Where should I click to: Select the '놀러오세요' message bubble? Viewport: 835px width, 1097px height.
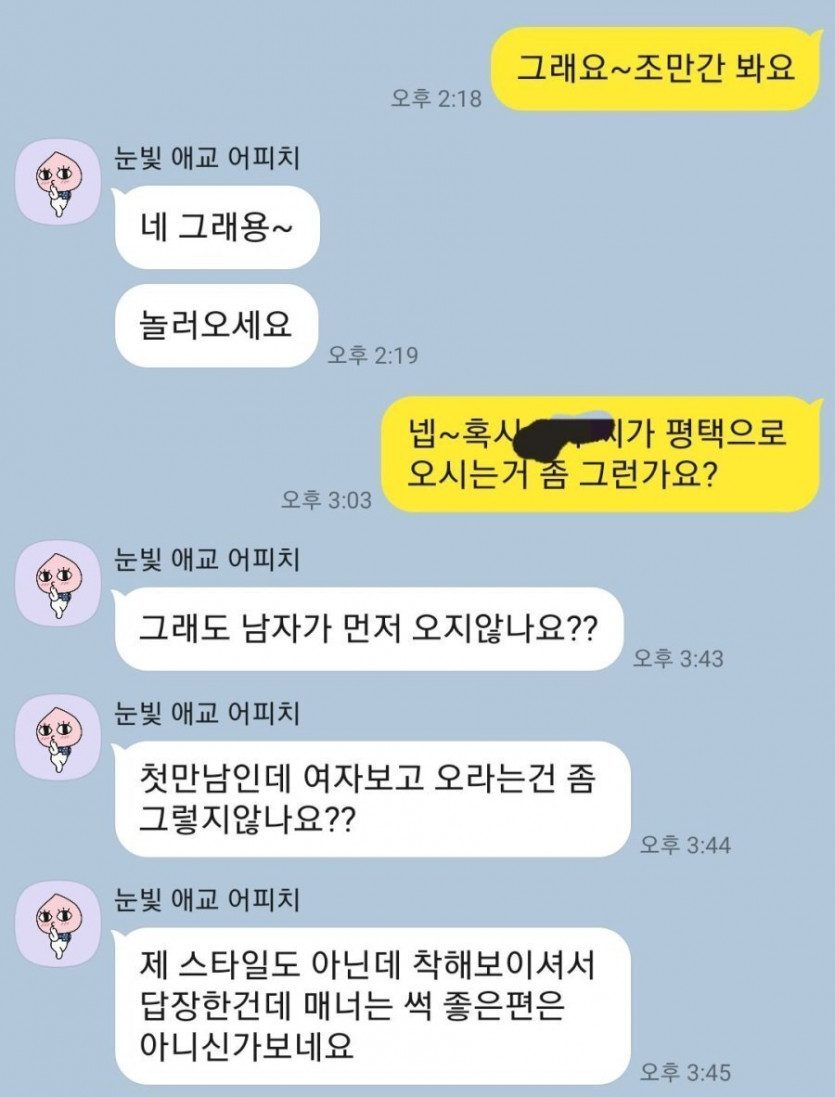[217, 325]
